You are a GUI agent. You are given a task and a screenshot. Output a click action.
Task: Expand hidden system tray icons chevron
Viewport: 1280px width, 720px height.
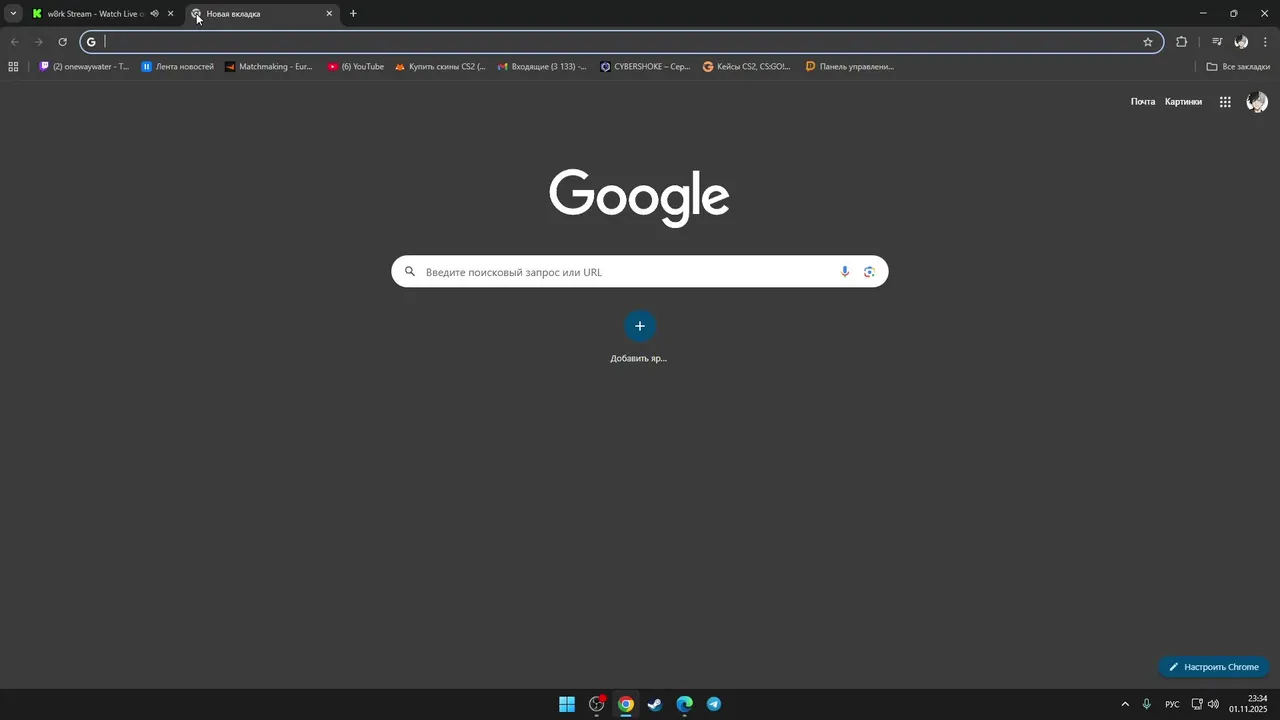tap(1124, 704)
